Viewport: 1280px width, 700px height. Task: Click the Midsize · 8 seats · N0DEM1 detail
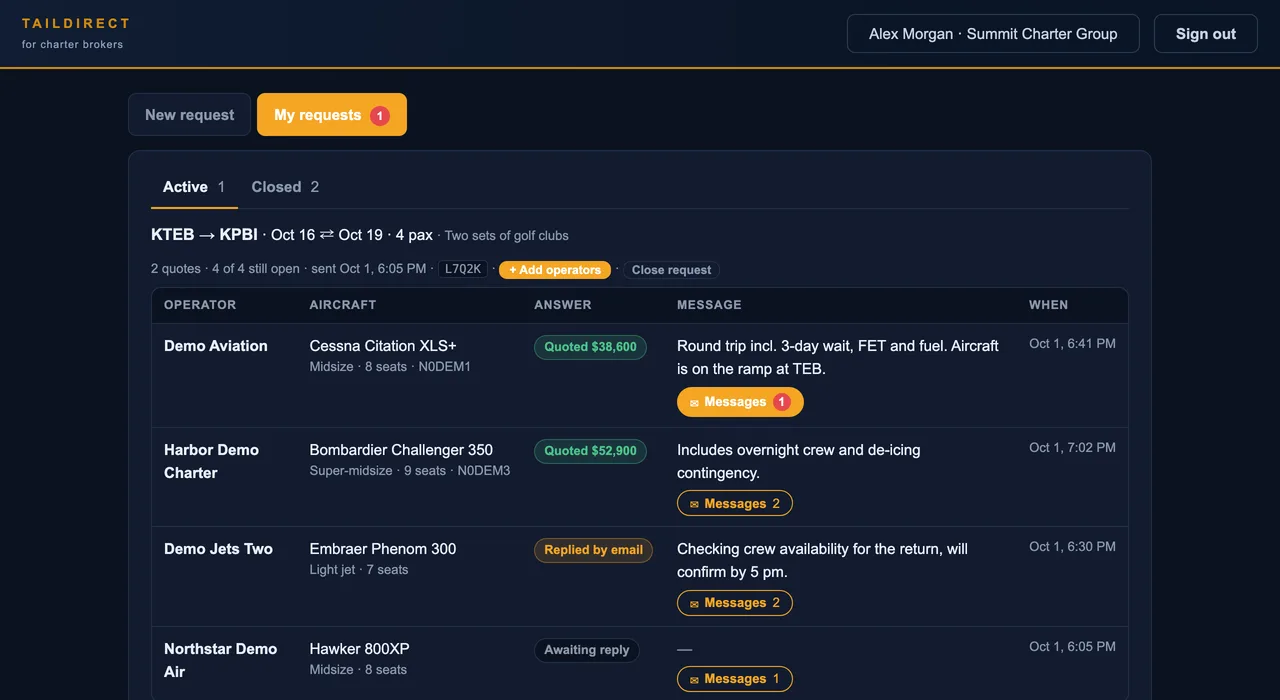[390, 367]
